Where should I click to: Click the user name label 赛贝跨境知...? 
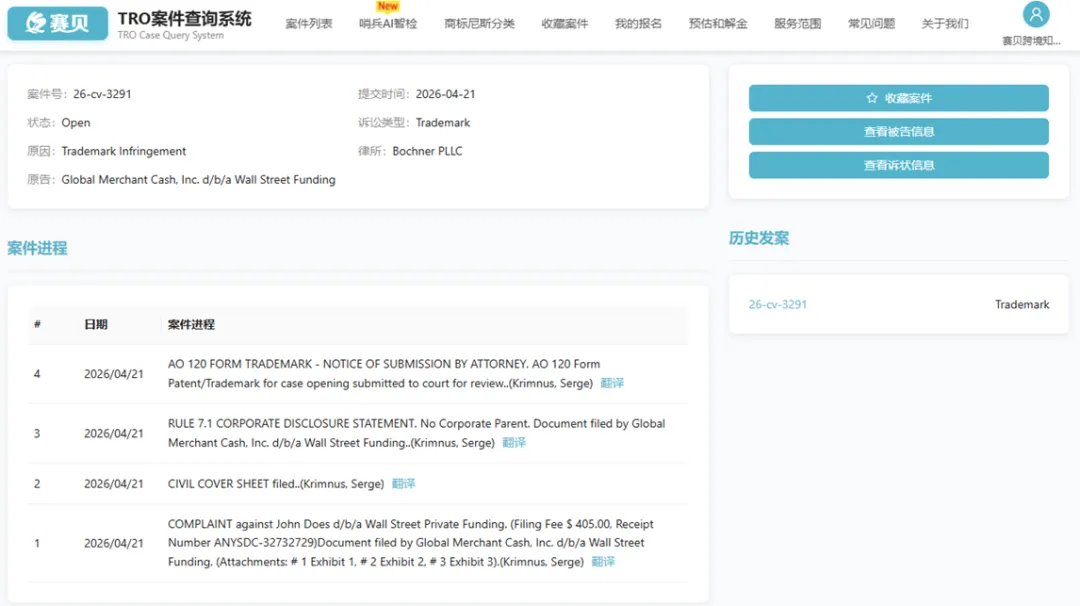coord(1031,41)
